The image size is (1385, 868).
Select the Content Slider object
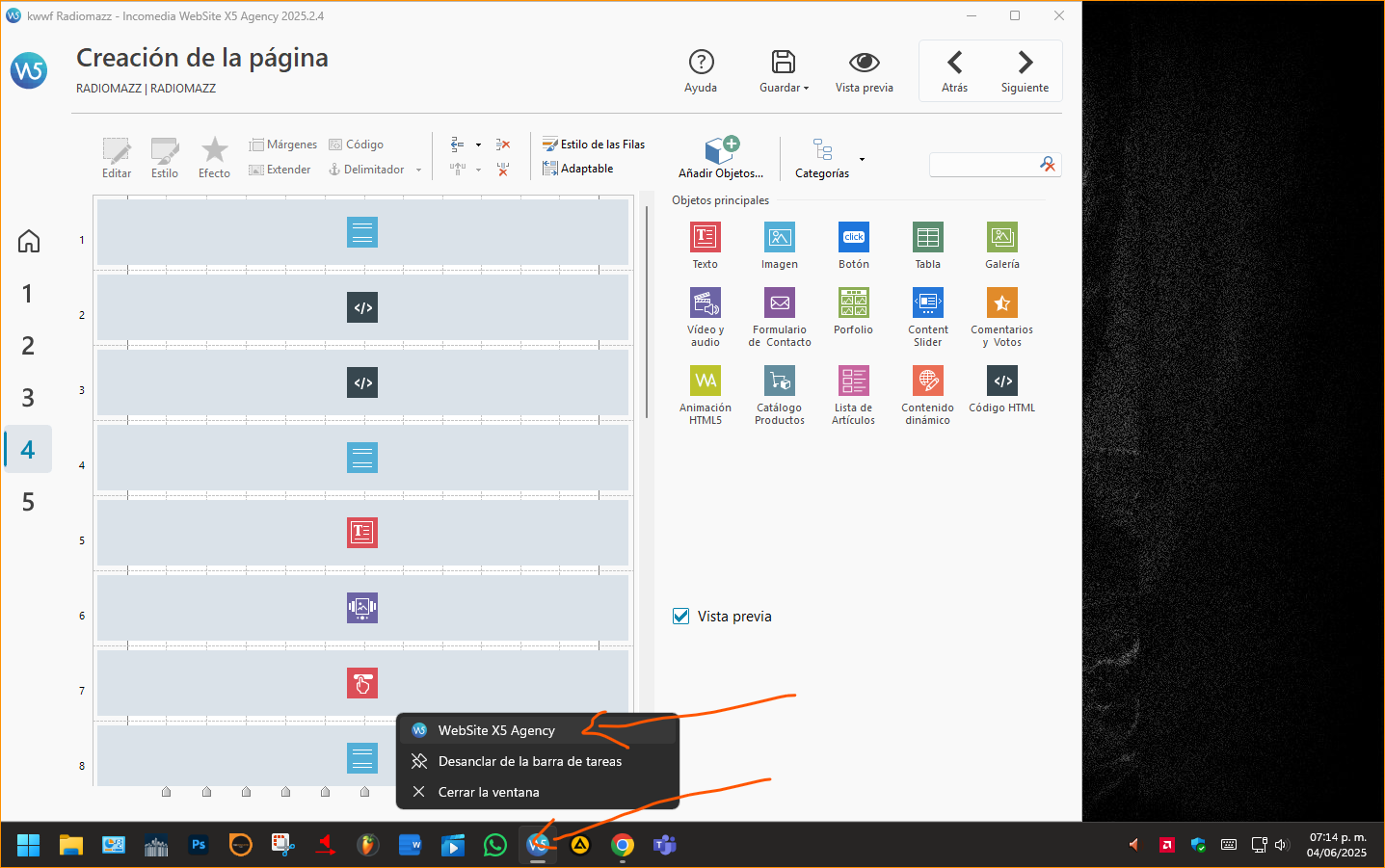927,302
